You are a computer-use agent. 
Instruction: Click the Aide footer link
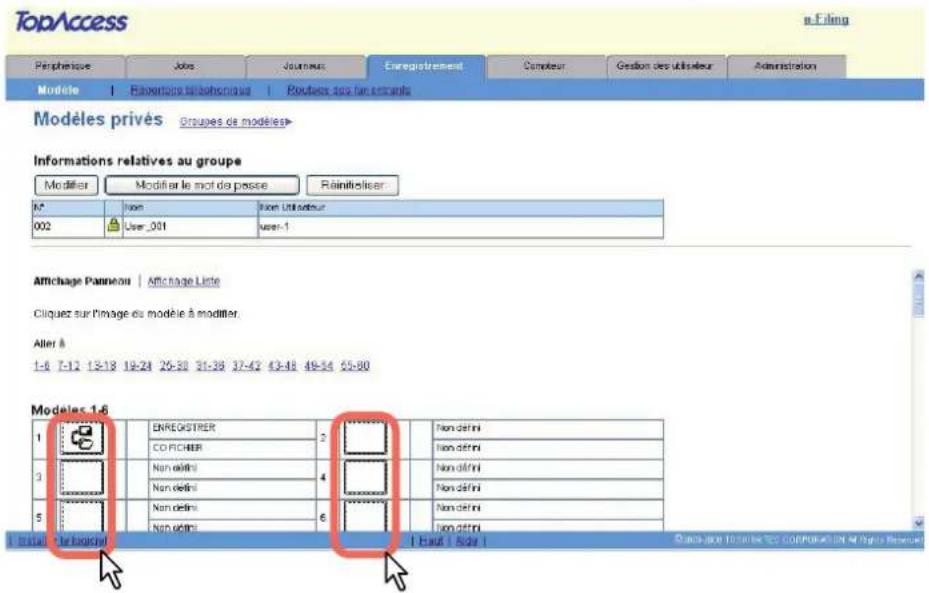466,541
